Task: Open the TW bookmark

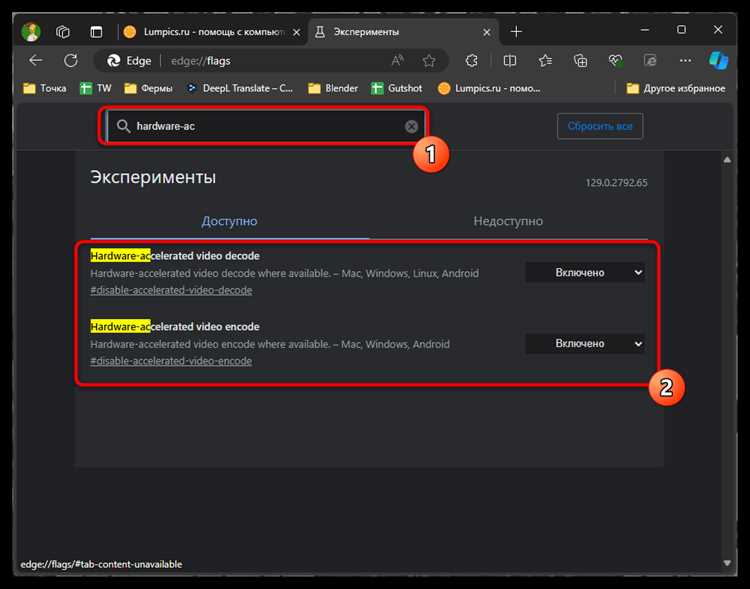Action: point(96,89)
